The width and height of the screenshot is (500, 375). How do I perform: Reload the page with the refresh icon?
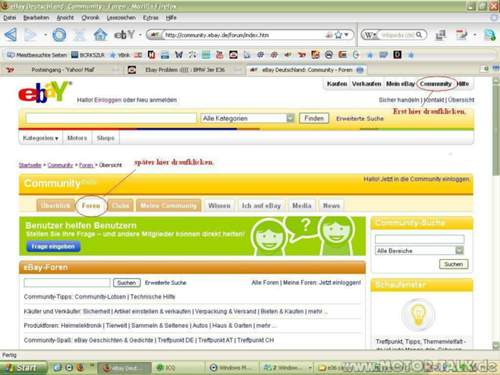[59, 35]
